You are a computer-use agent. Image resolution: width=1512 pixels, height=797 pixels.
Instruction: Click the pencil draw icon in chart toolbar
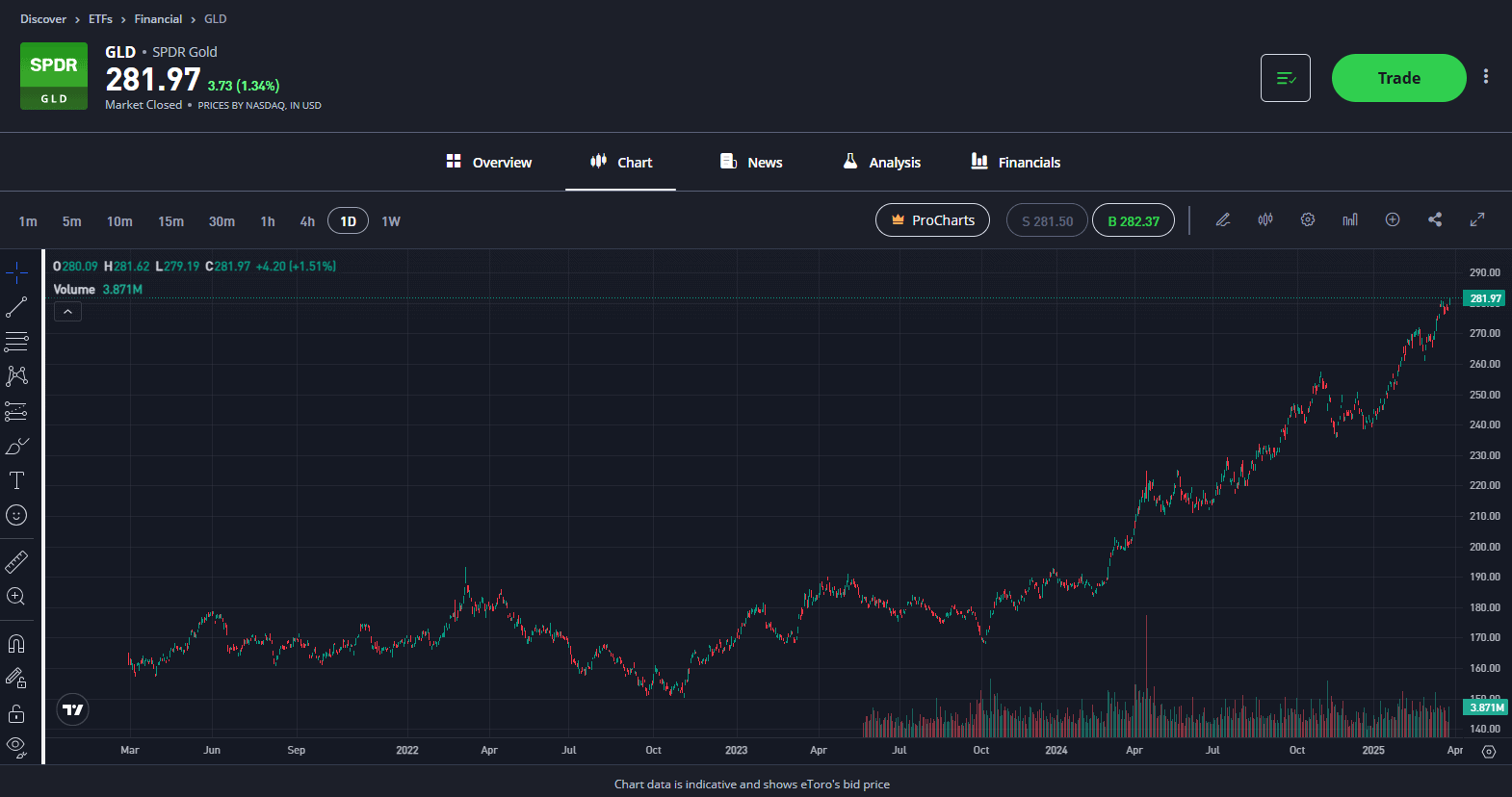tap(1223, 219)
